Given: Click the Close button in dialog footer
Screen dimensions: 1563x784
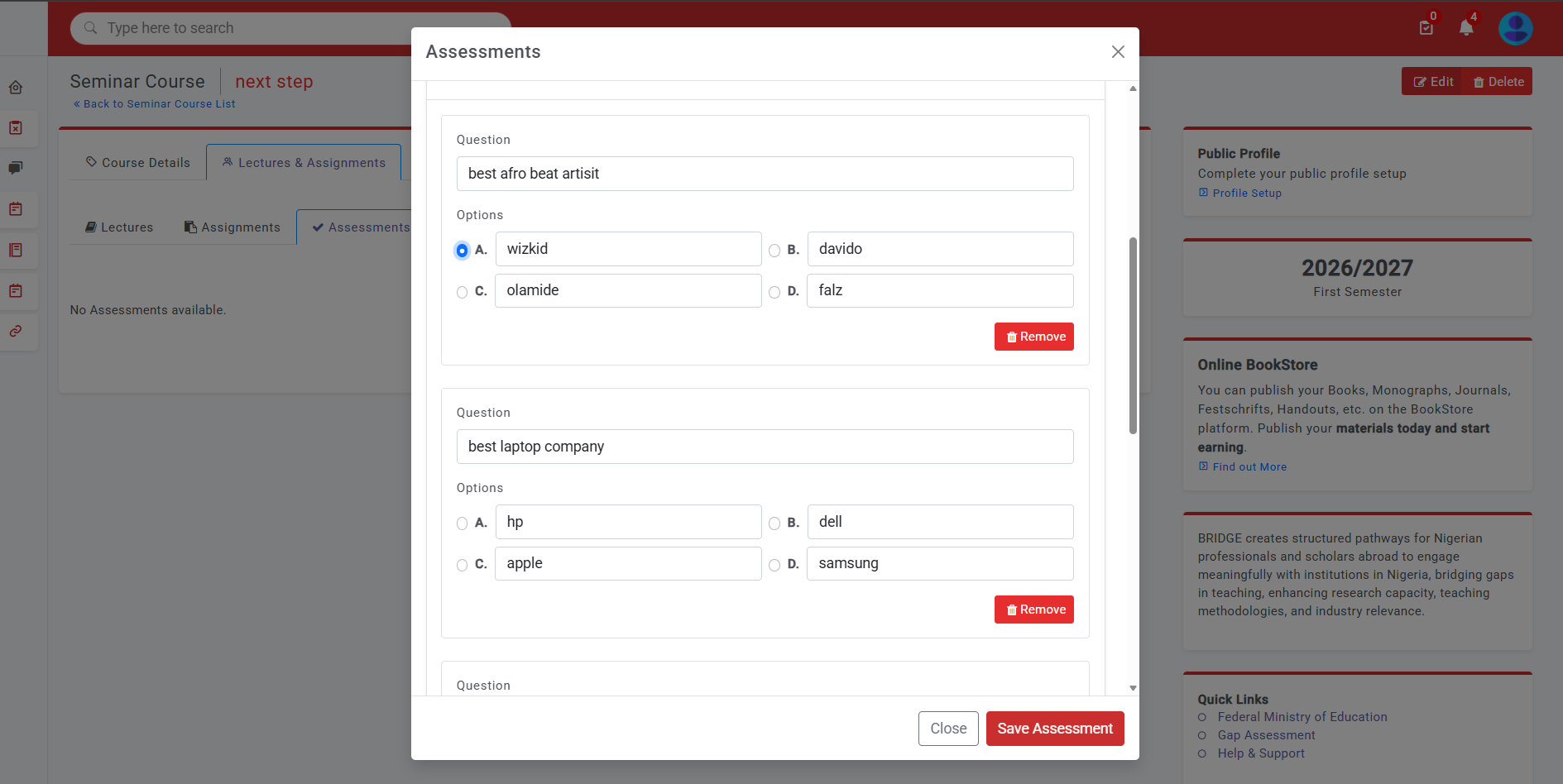Looking at the screenshot, I should [x=948, y=729].
